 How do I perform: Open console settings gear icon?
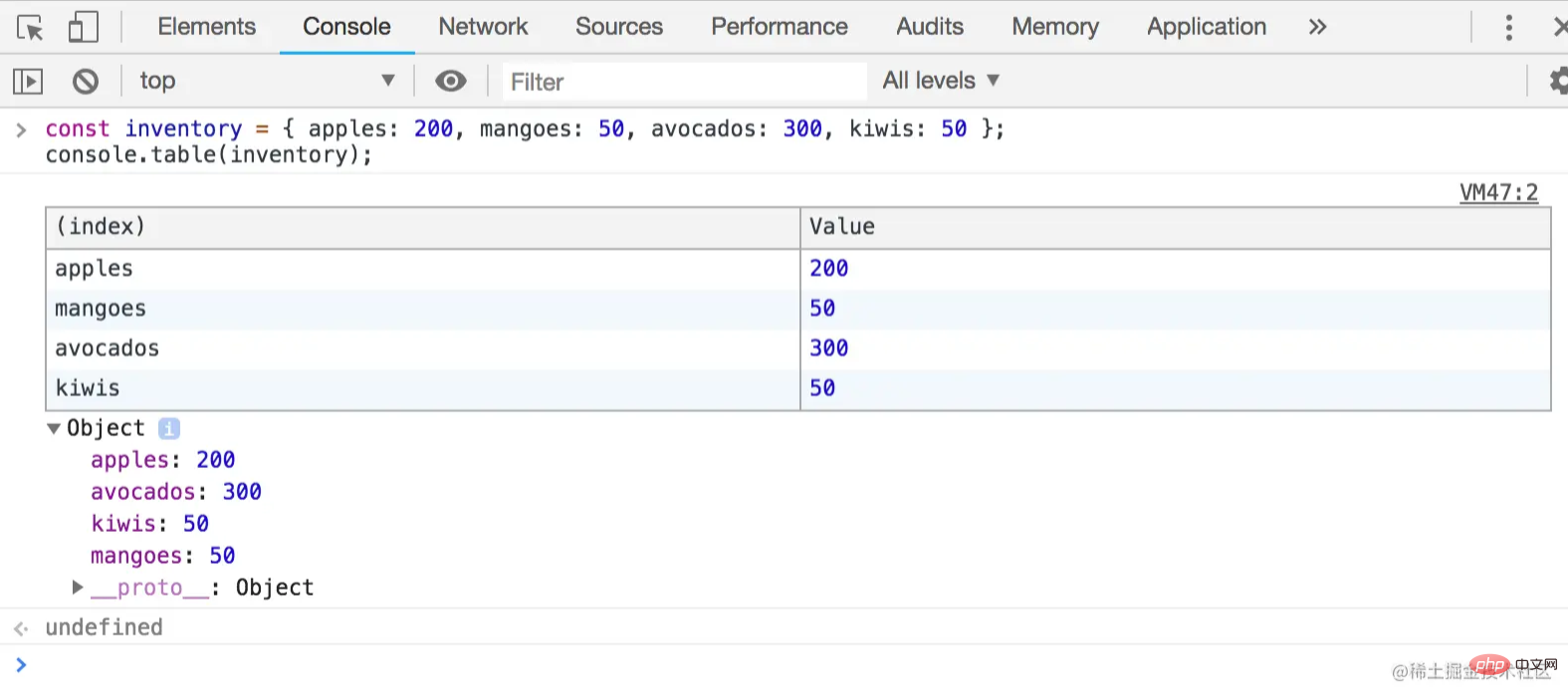click(x=1558, y=81)
